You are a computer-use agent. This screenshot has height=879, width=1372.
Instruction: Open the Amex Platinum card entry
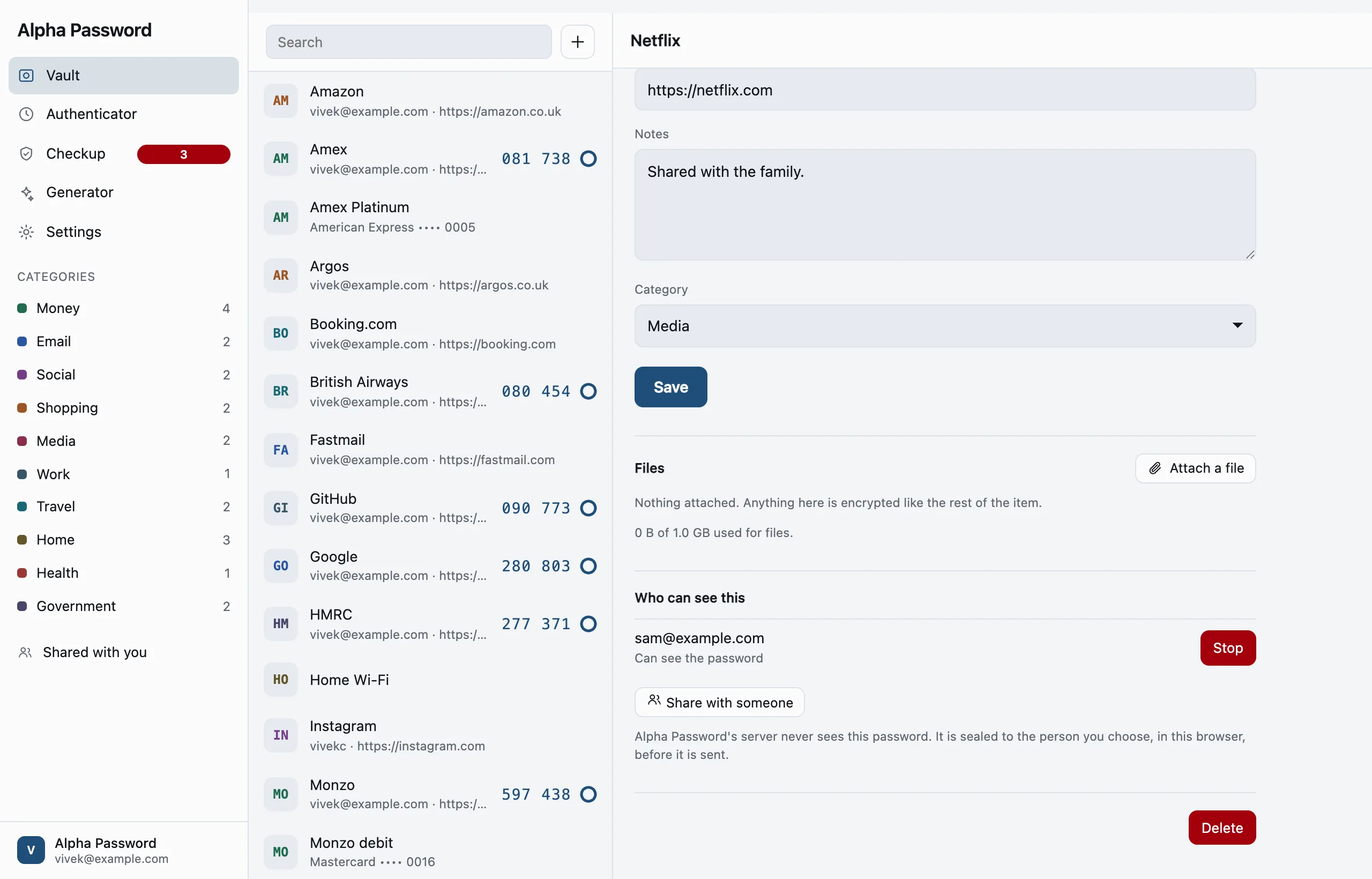(430, 218)
